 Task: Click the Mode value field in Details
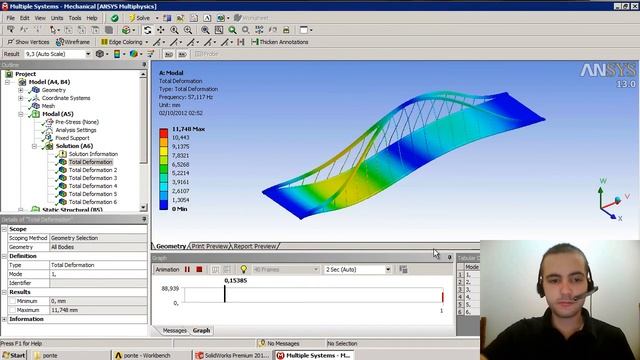(x=98, y=274)
